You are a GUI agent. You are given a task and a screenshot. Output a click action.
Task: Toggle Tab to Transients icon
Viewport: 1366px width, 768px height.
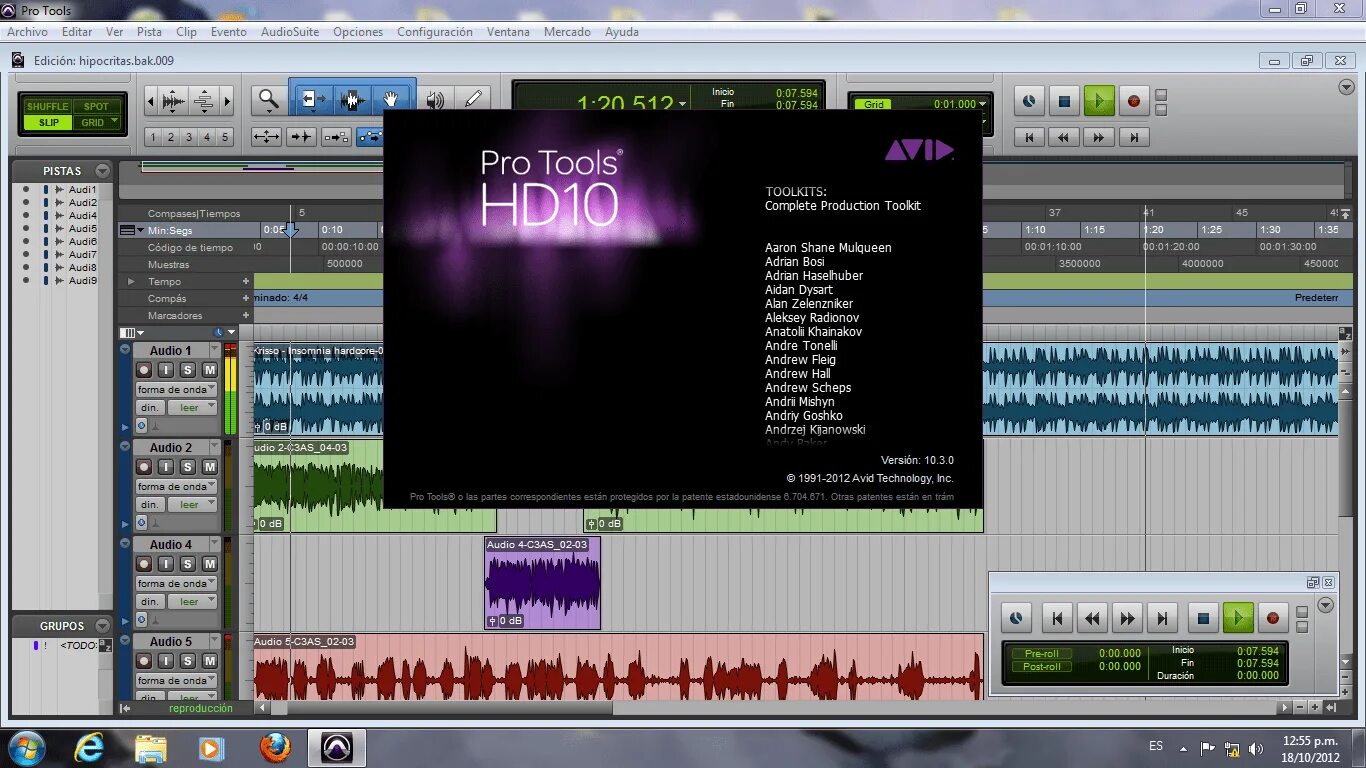pyautogui.click(x=302, y=137)
